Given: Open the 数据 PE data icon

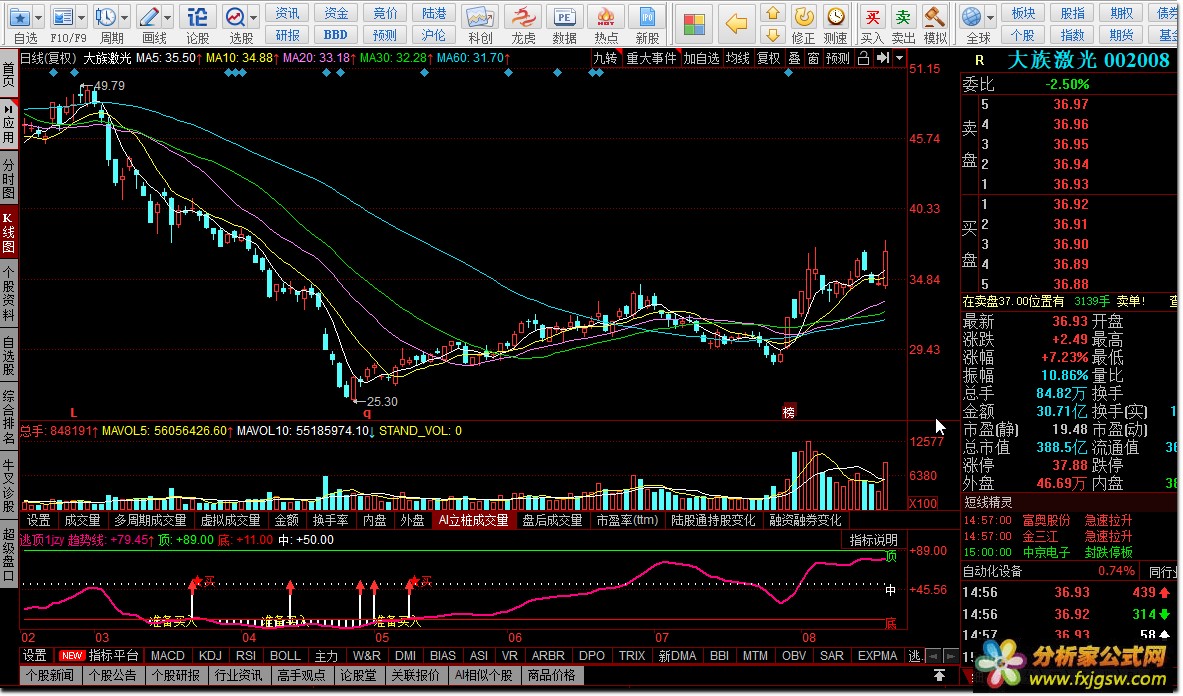Looking at the screenshot, I should pos(564,17).
